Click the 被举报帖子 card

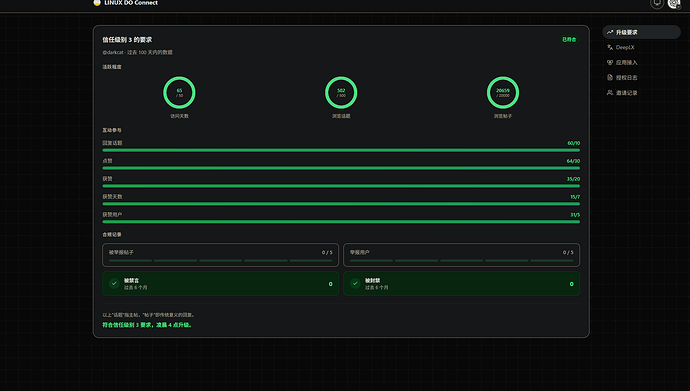tap(220, 255)
